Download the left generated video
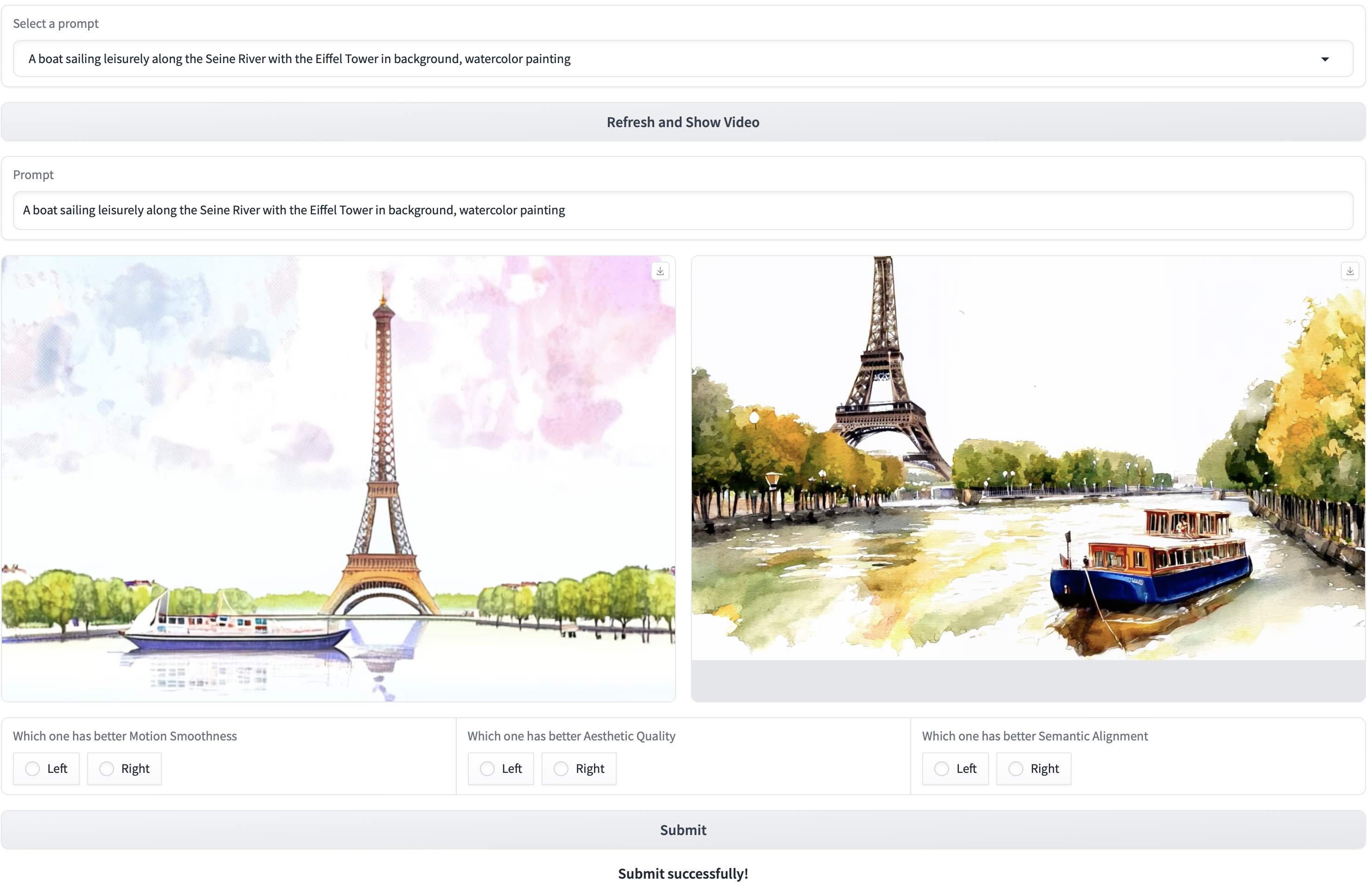The height and width of the screenshot is (887, 1372). coord(660,271)
